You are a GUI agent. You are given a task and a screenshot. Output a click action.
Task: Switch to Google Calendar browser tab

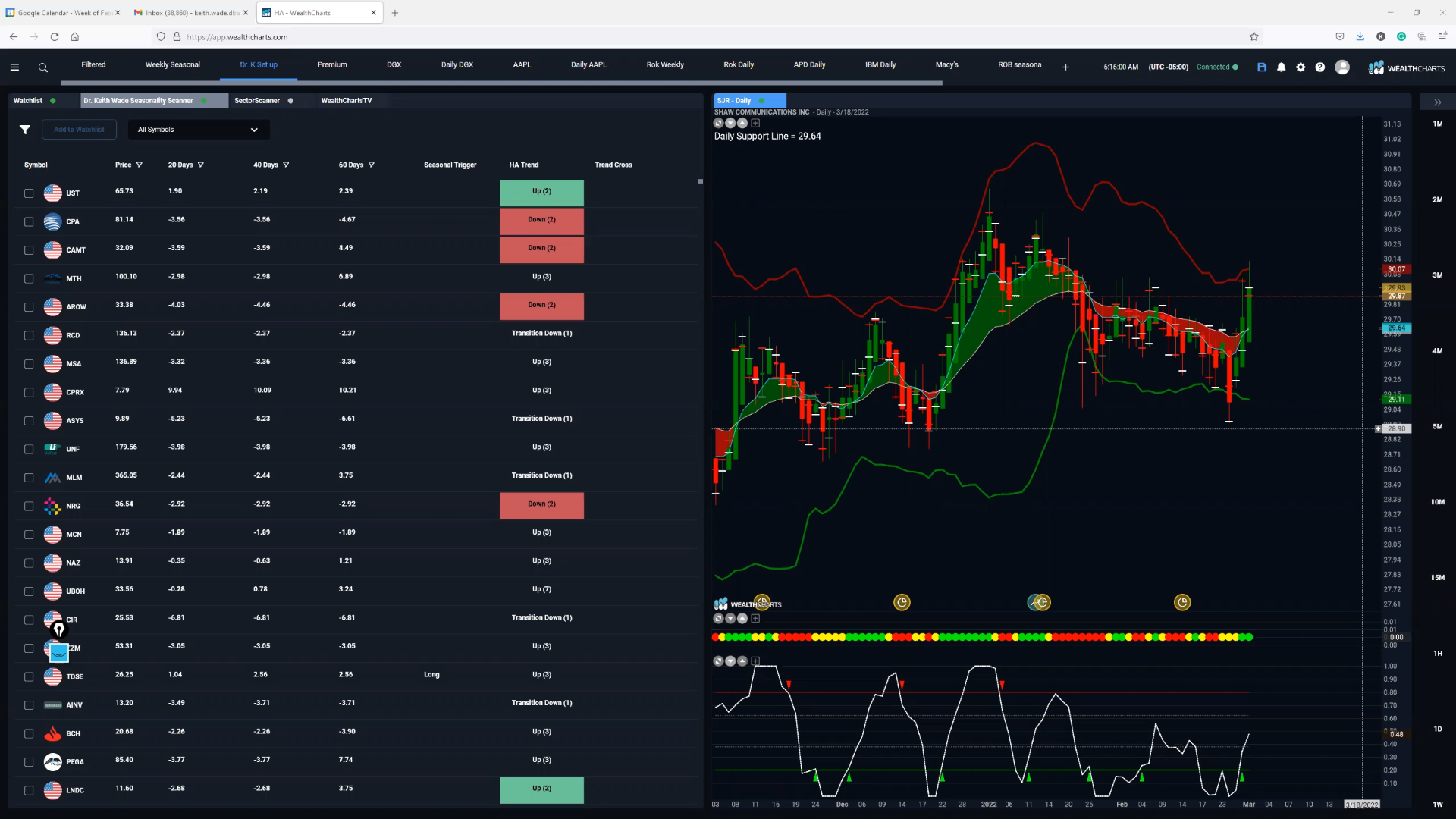[64, 13]
